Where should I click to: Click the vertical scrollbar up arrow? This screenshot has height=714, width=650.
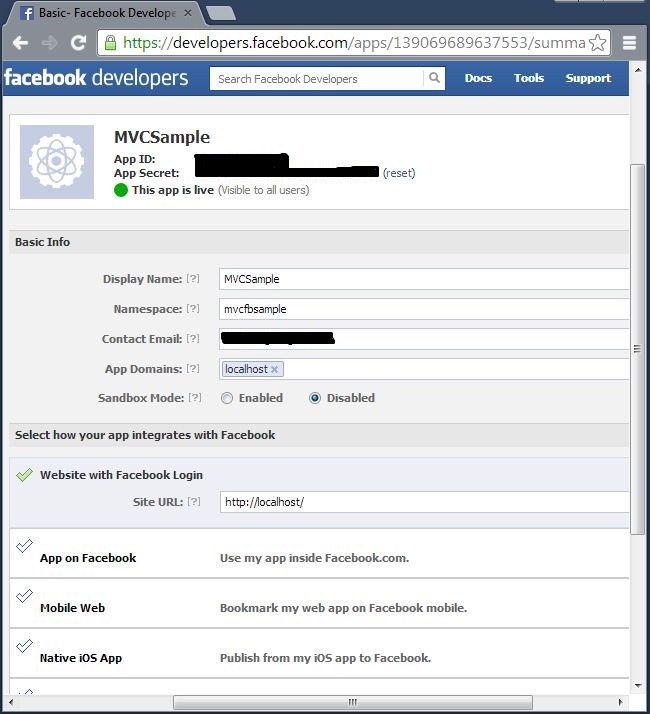(x=638, y=70)
